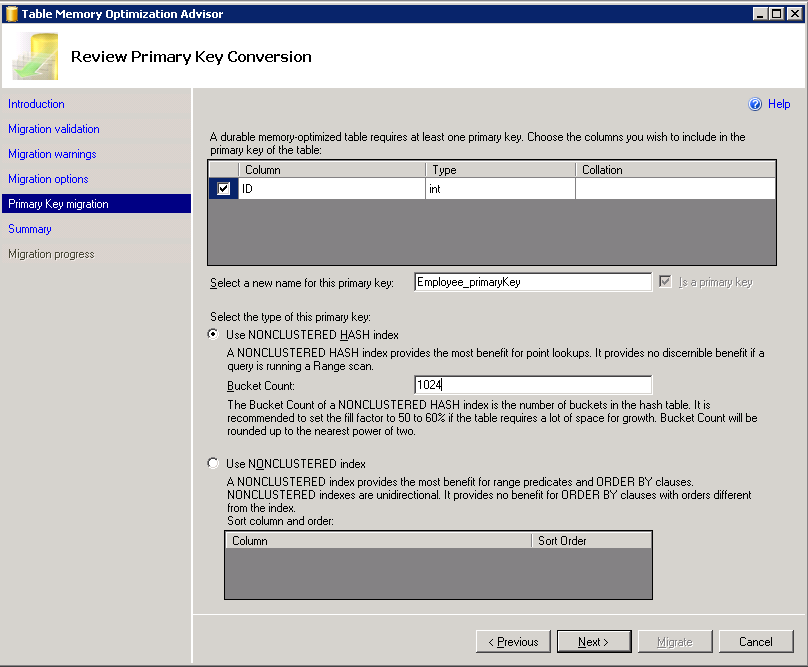The width and height of the screenshot is (808, 667).
Task: Open the Help link
Action: [779, 104]
